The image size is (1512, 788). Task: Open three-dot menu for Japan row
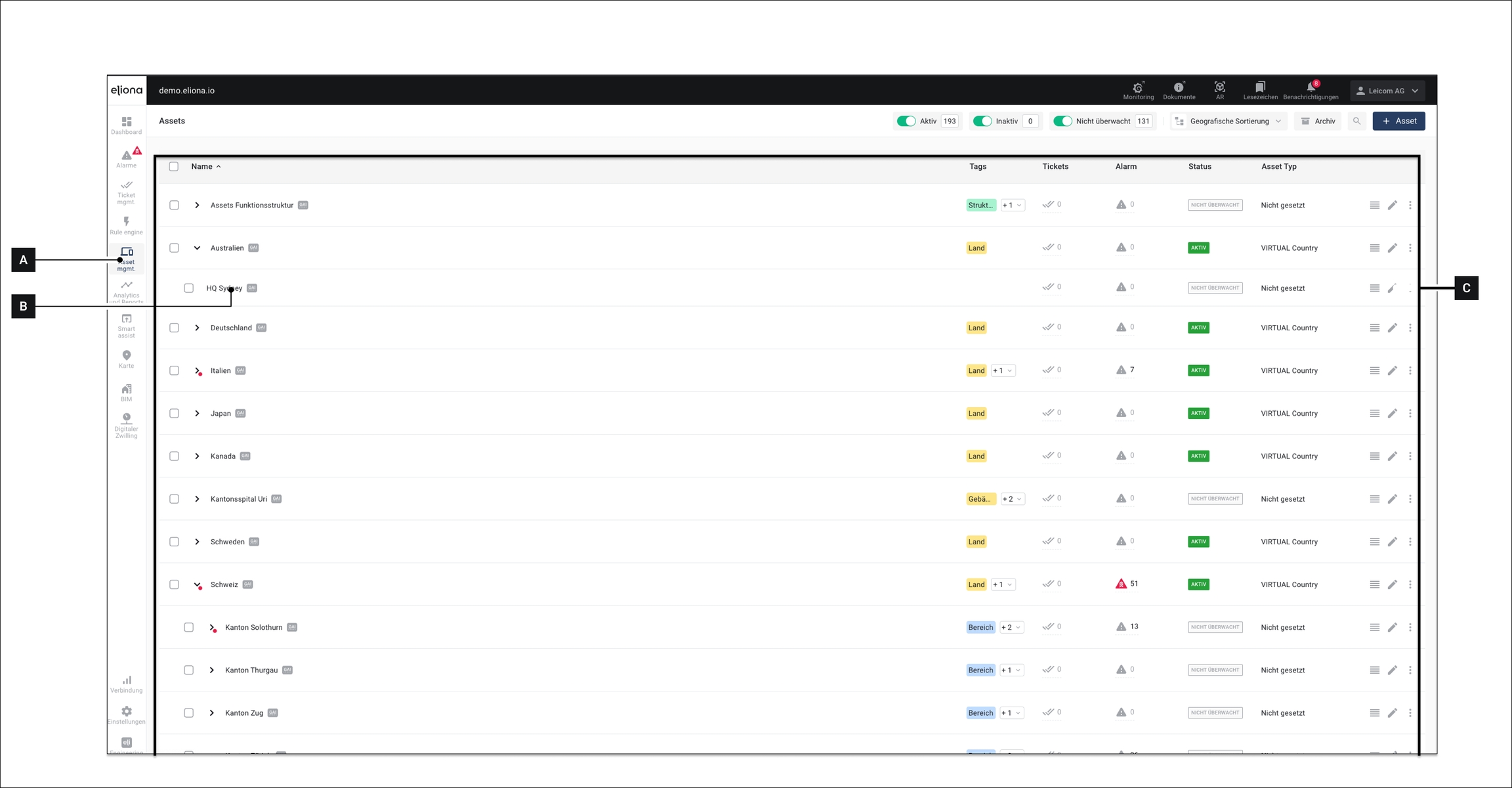click(1410, 413)
